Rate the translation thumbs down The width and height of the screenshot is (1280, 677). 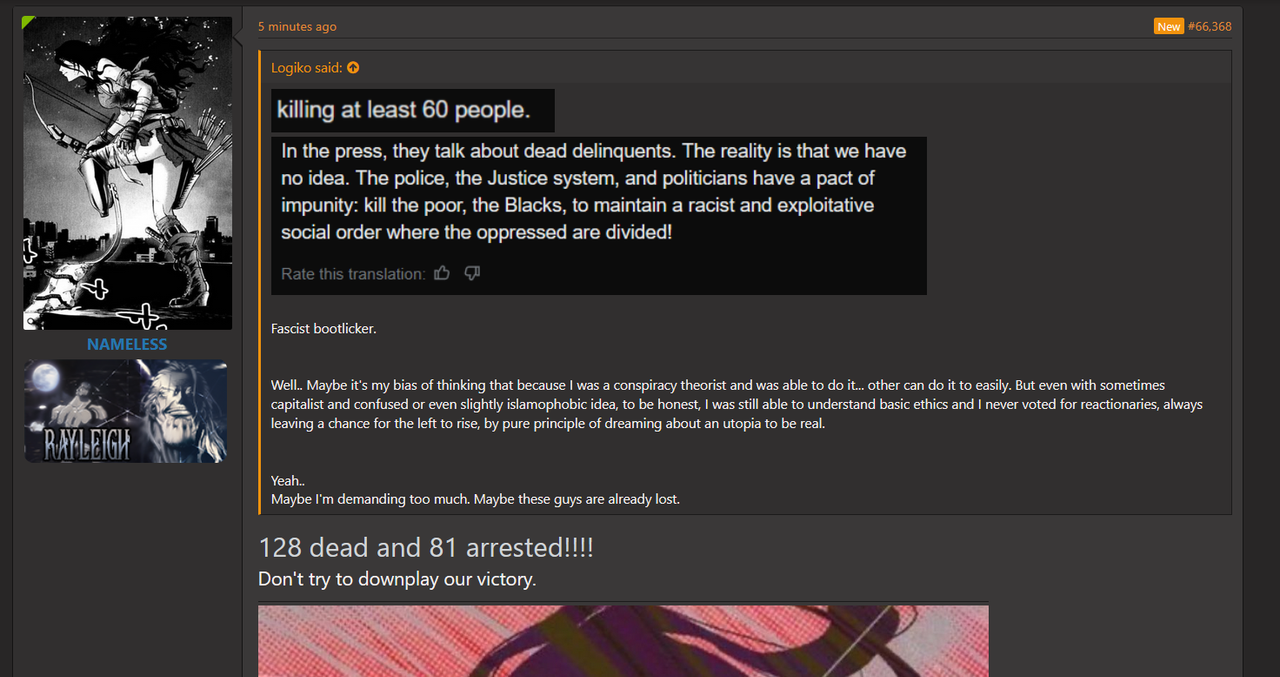click(472, 273)
